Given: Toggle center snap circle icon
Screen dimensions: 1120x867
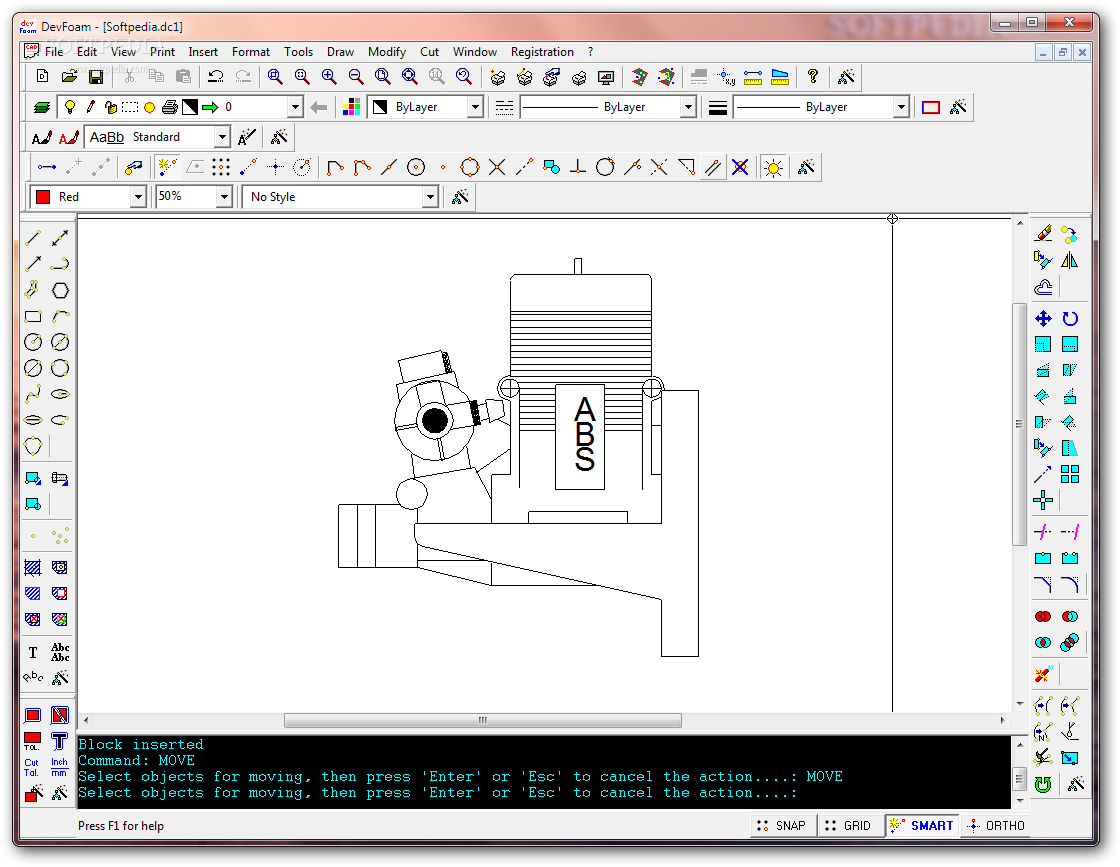Looking at the screenshot, I should [416, 168].
